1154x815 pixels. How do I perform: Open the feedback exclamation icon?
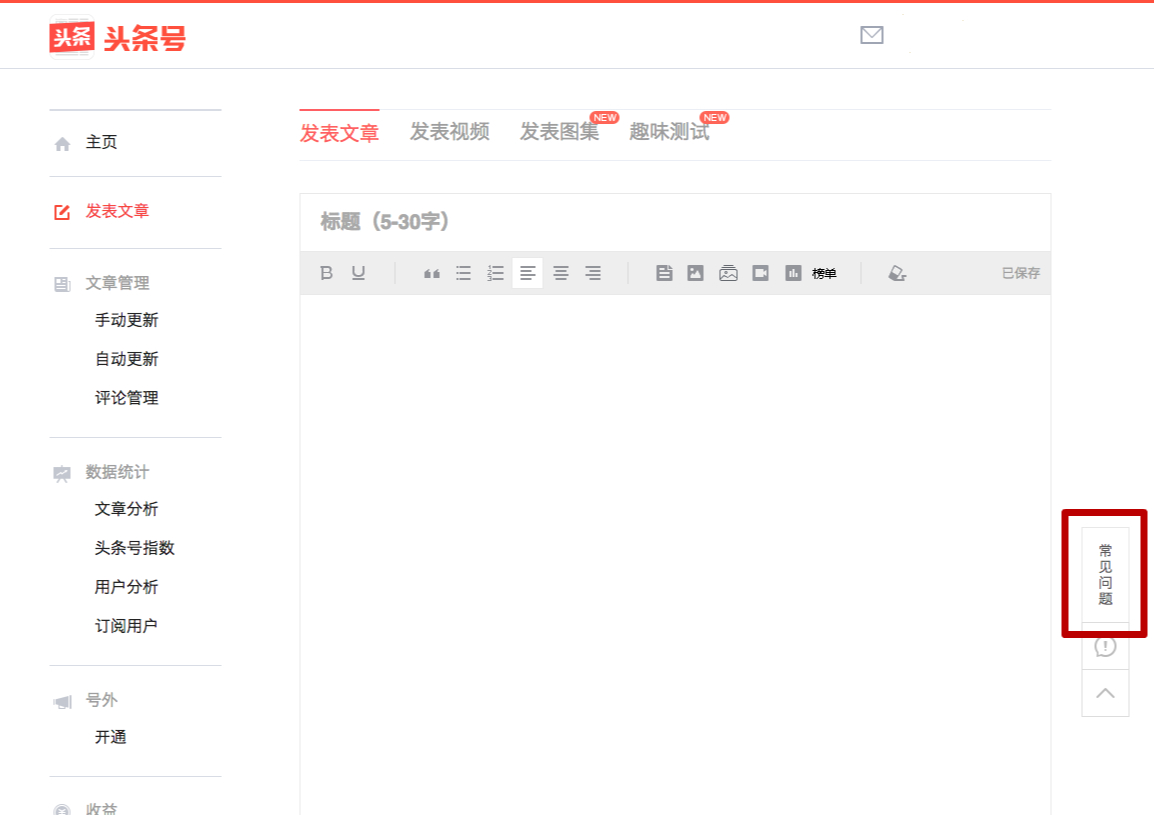(1105, 646)
